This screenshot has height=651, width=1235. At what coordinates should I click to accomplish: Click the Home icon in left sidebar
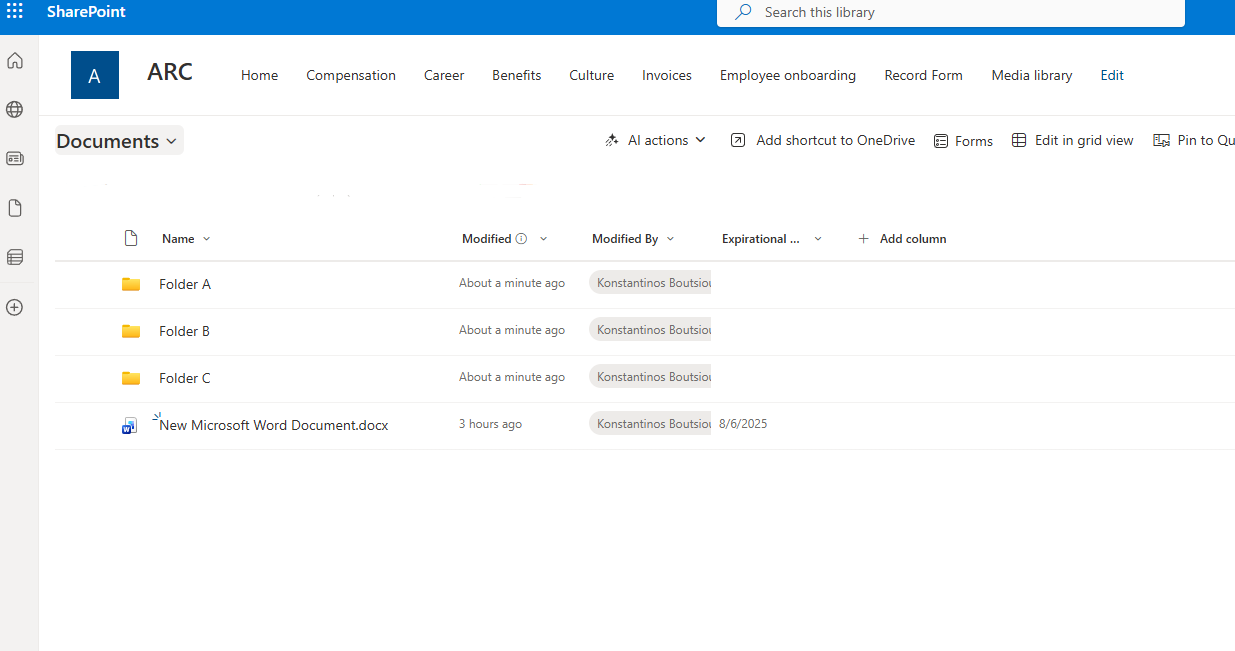pos(15,61)
